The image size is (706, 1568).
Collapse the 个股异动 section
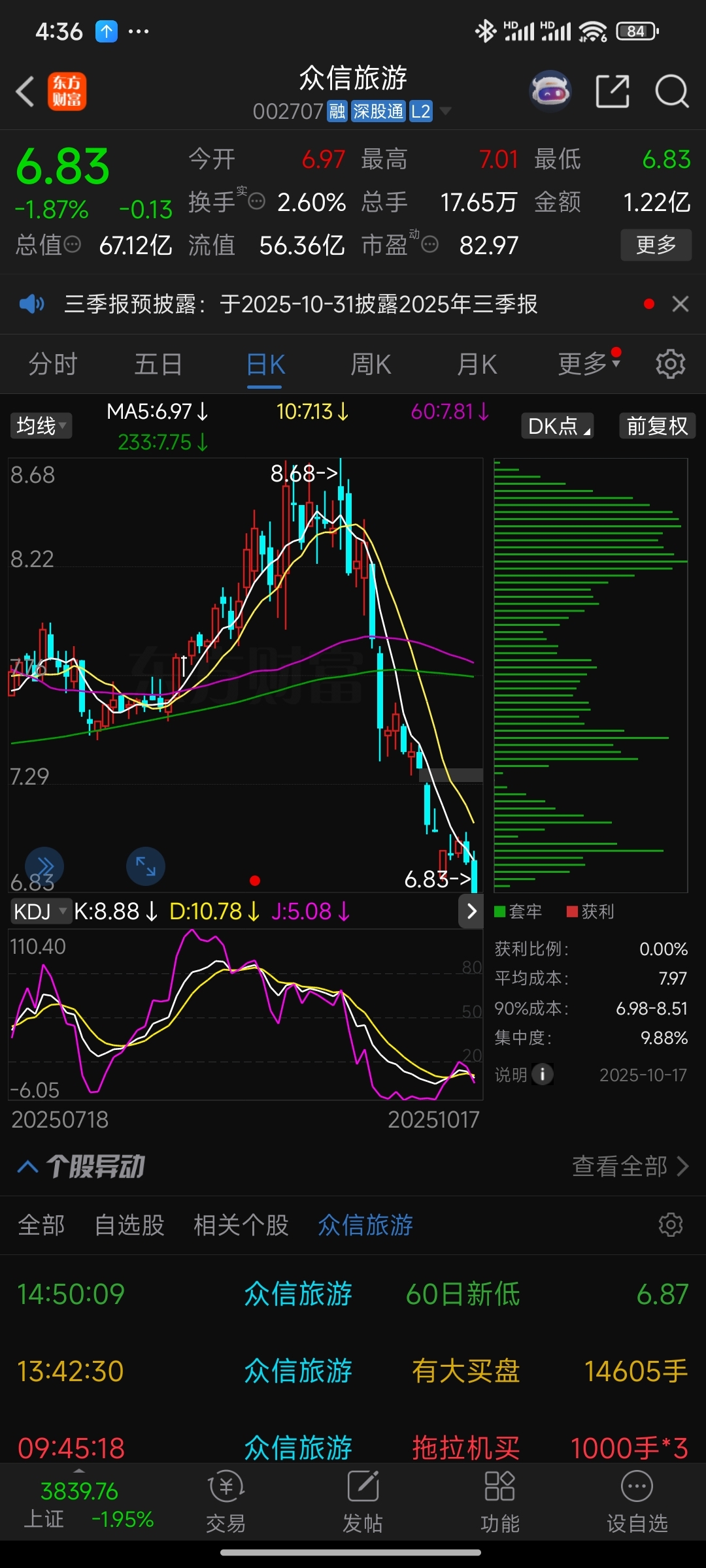[x=27, y=1166]
